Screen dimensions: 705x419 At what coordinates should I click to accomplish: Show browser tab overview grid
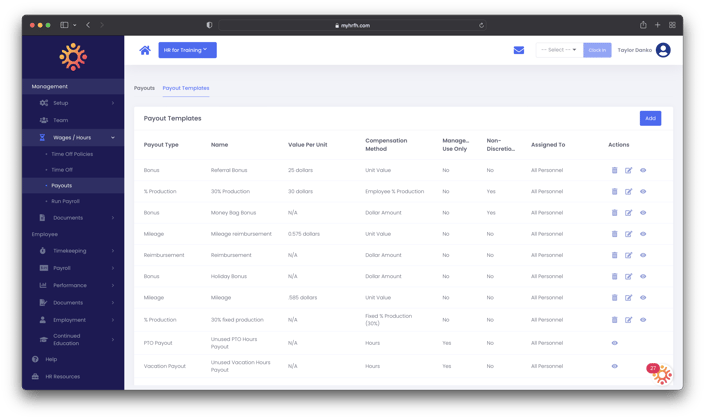(672, 25)
